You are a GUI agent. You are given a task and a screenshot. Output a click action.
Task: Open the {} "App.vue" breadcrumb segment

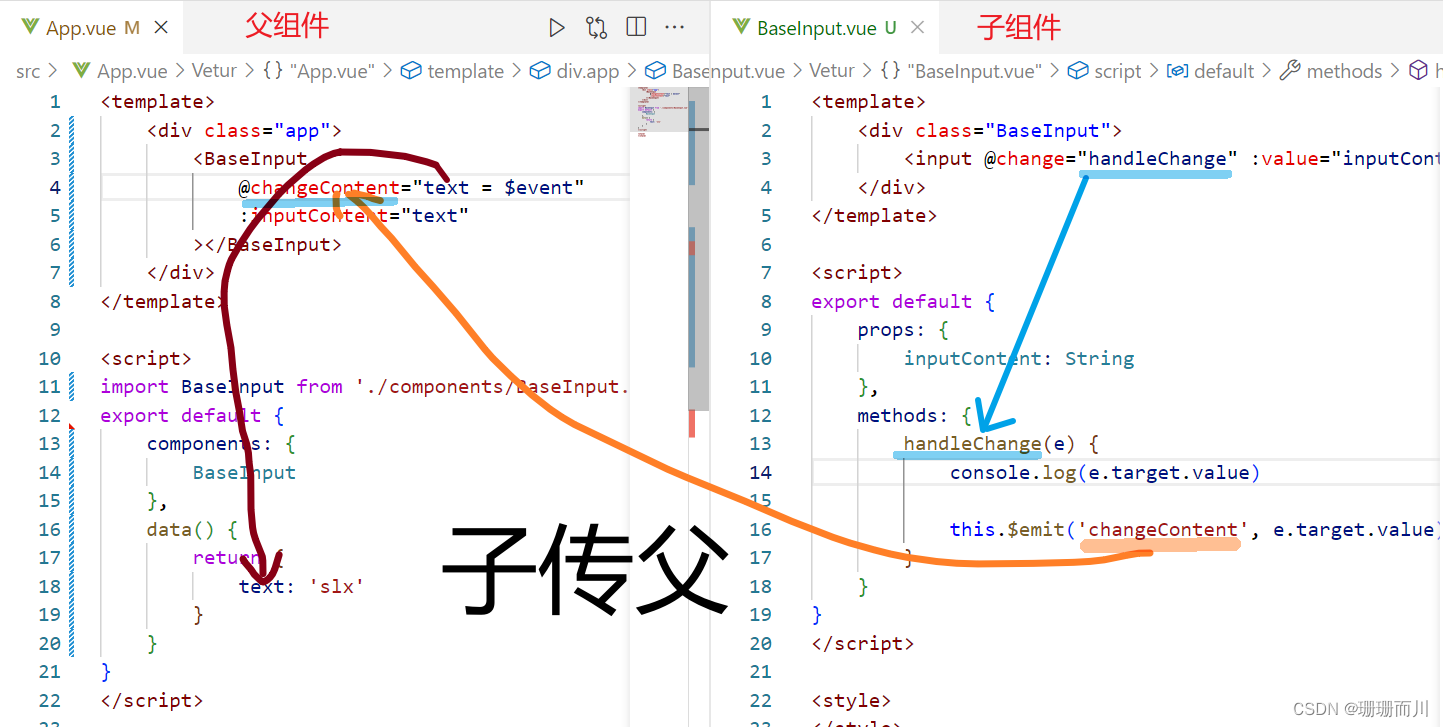[x=318, y=71]
